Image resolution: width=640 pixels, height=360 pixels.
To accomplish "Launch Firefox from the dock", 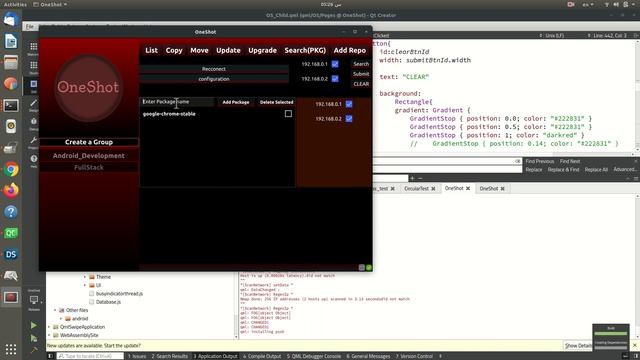I will (x=11, y=190).
